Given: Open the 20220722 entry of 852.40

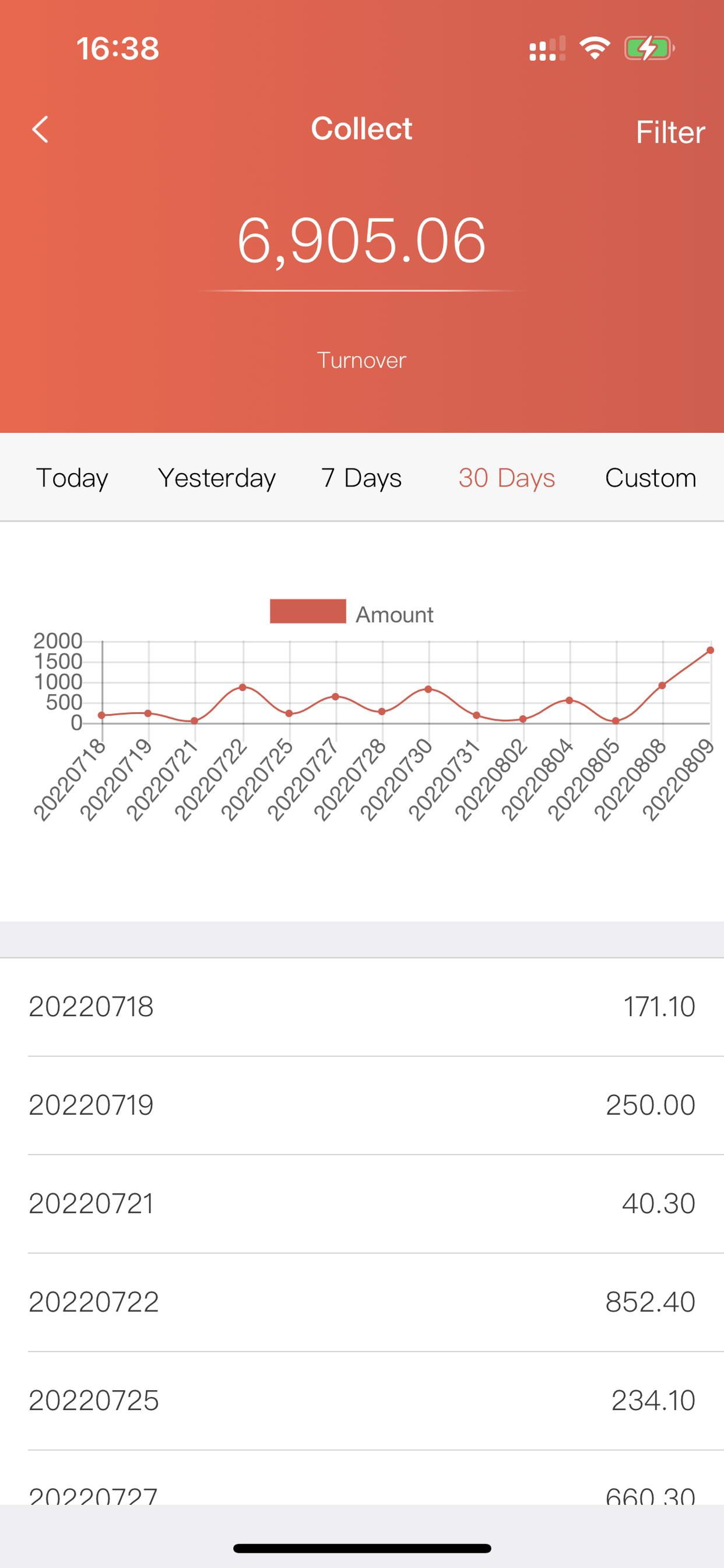Looking at the screenshot, I should pyautogui.click(x=362, y=1303).
